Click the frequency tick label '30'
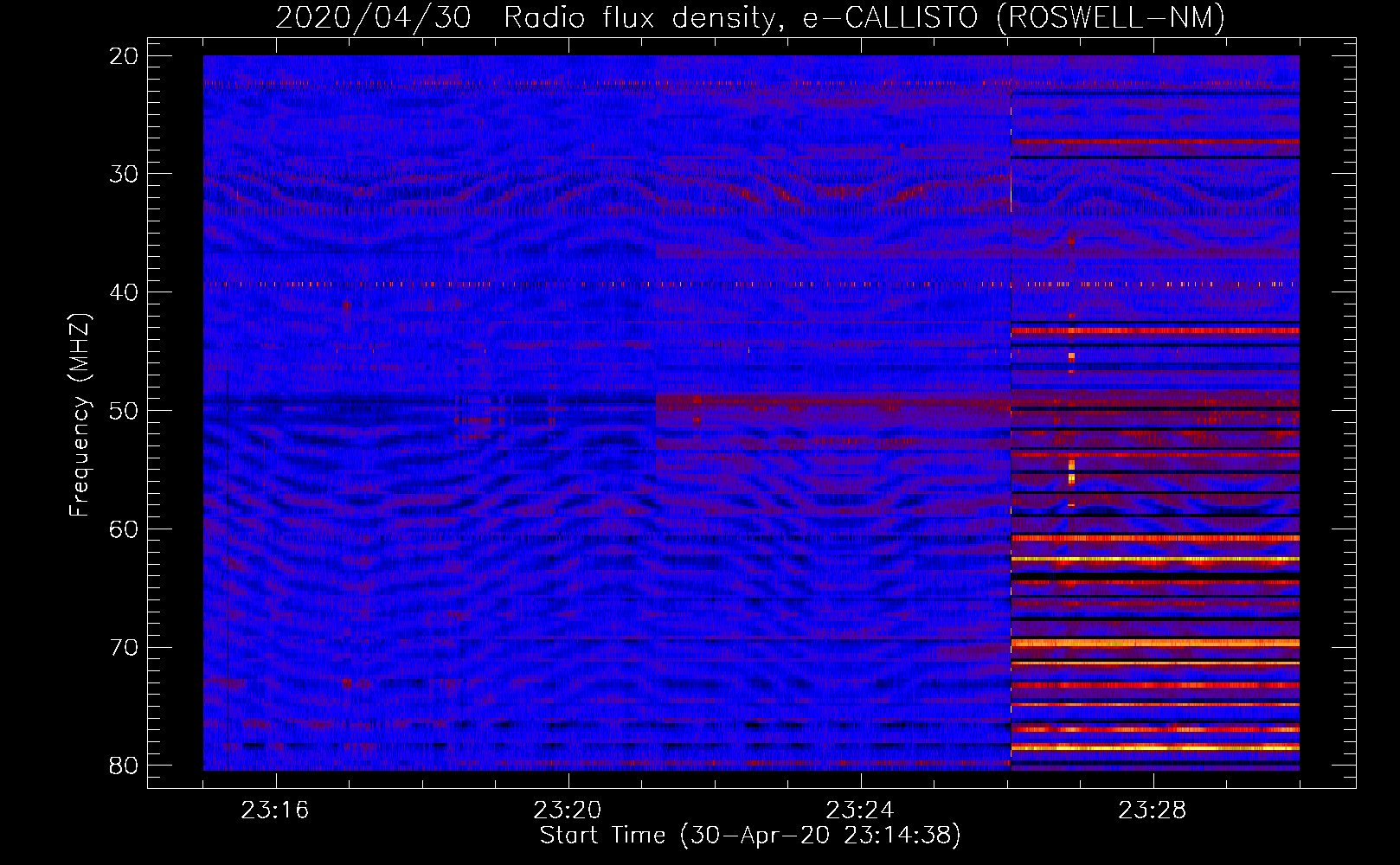Image resolution: width=1400 pixels, height=865 pixels. pos(125,174)
